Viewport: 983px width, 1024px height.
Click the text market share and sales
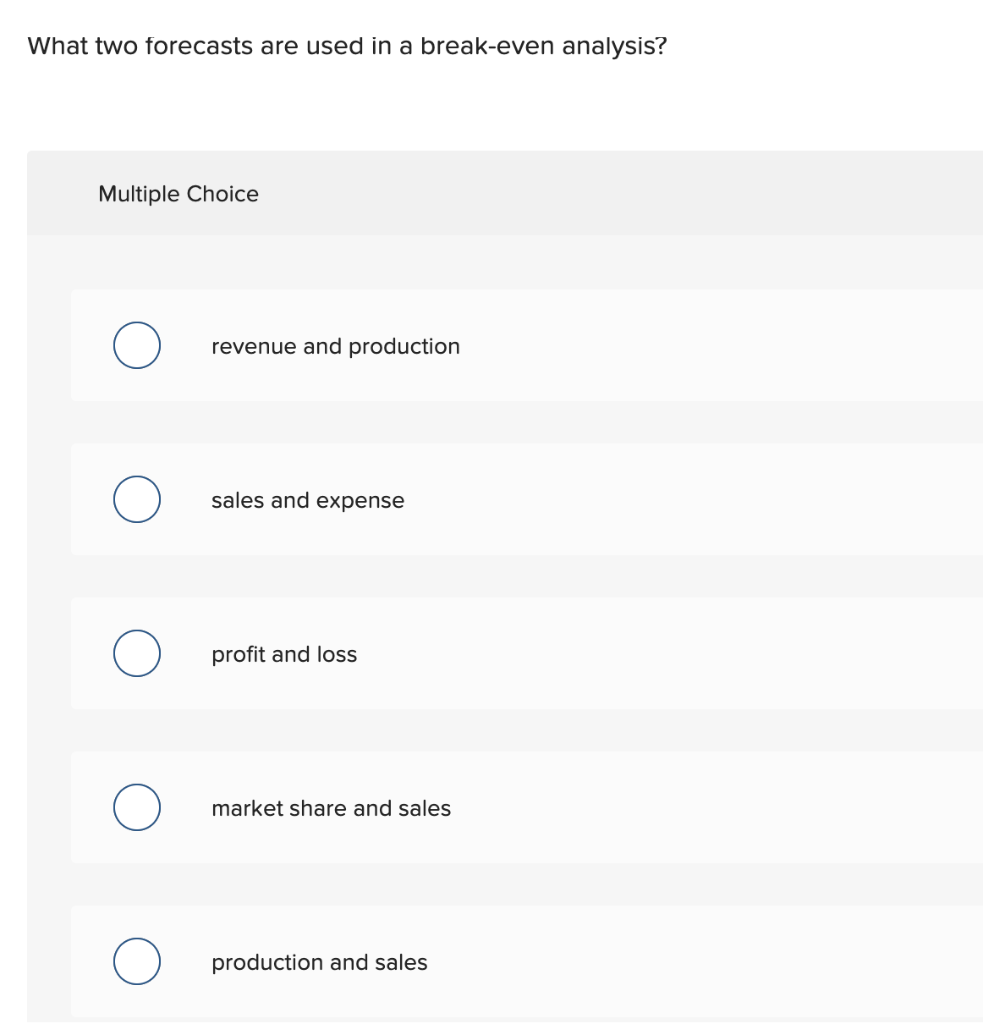(x=330, y=808)
